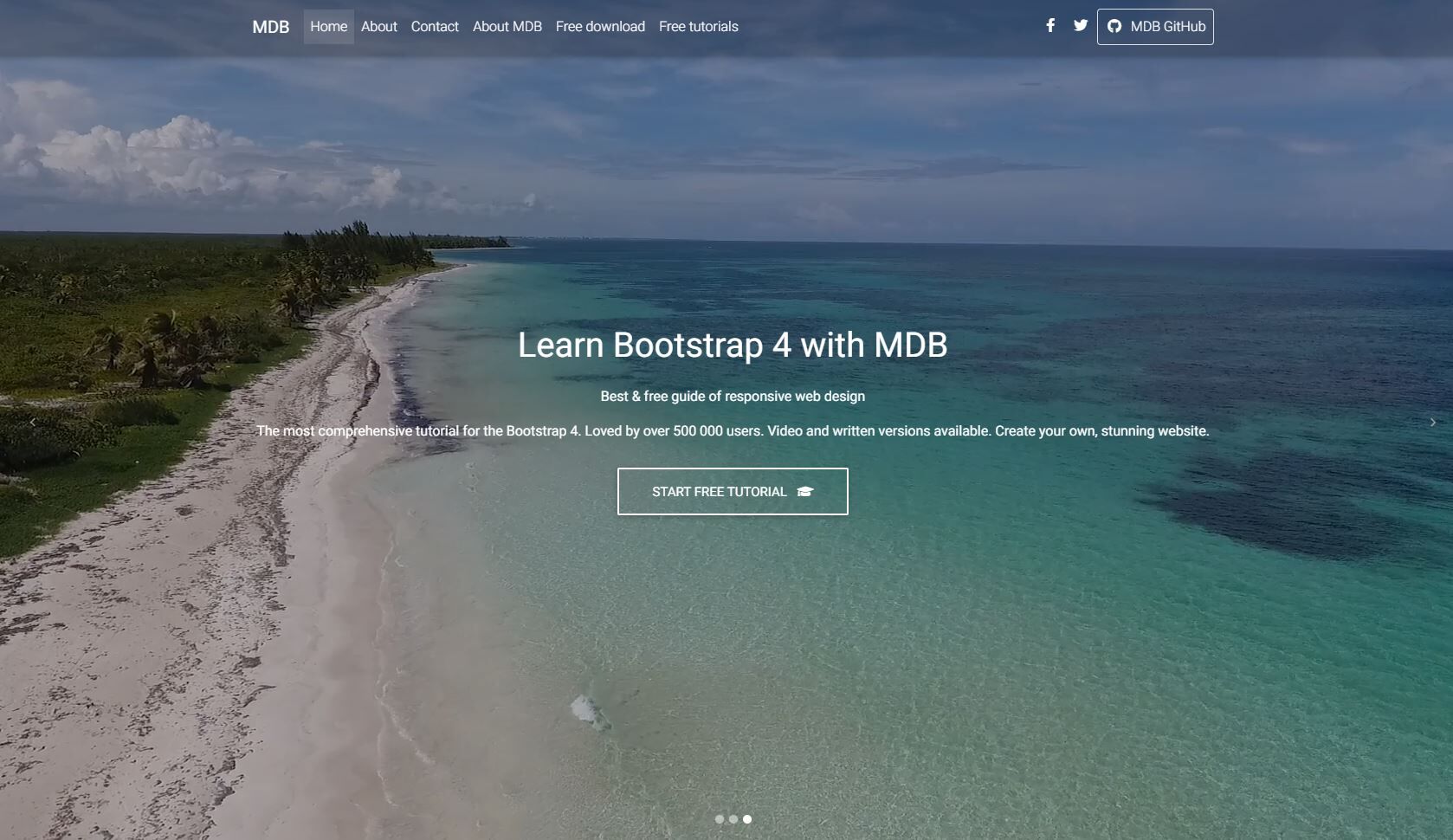Open the About nav link
This screenshot has height=840, width=1453.
pyautogui.click(x=379, y=27)
